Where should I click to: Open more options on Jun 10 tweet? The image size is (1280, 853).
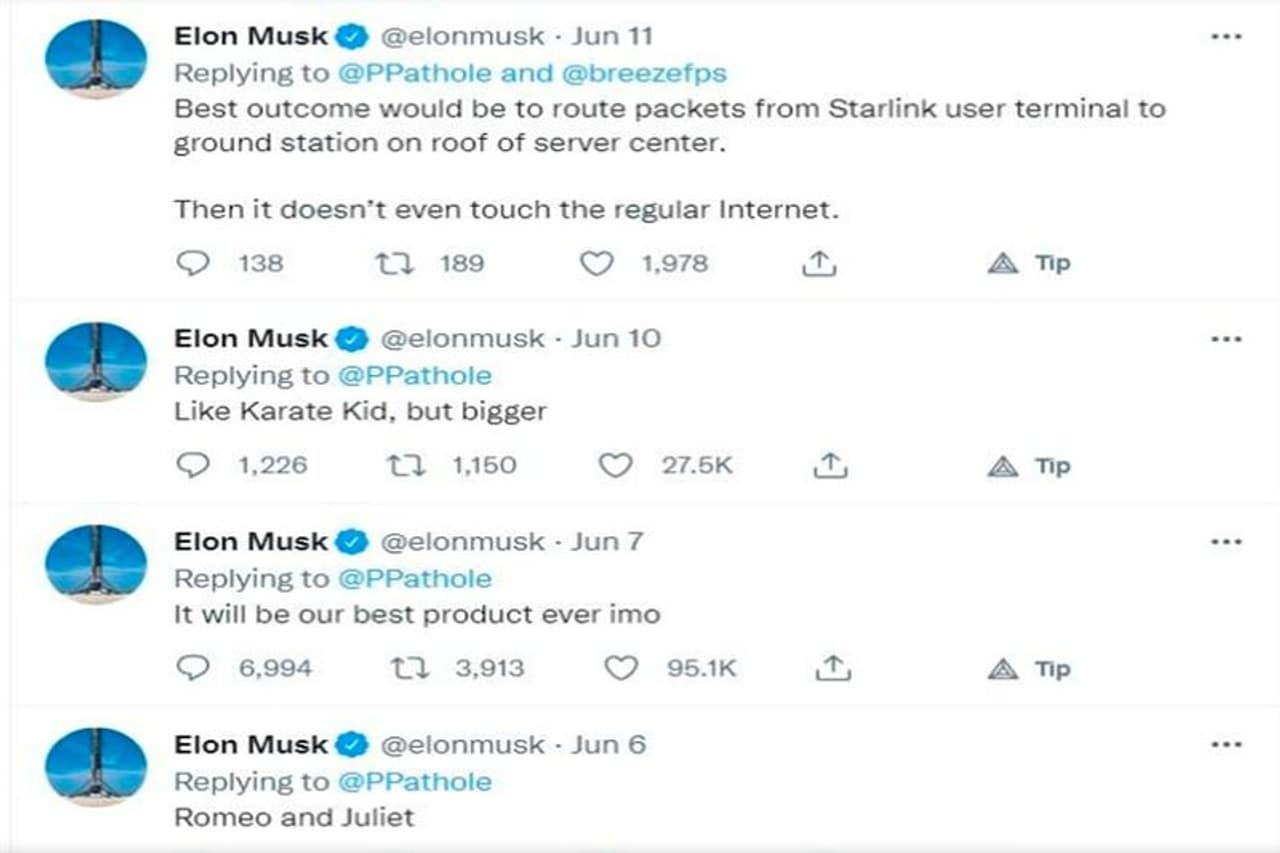1226,339
